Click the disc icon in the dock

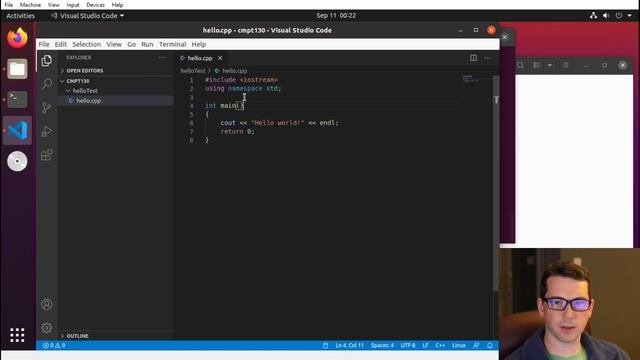pos(17,161)
